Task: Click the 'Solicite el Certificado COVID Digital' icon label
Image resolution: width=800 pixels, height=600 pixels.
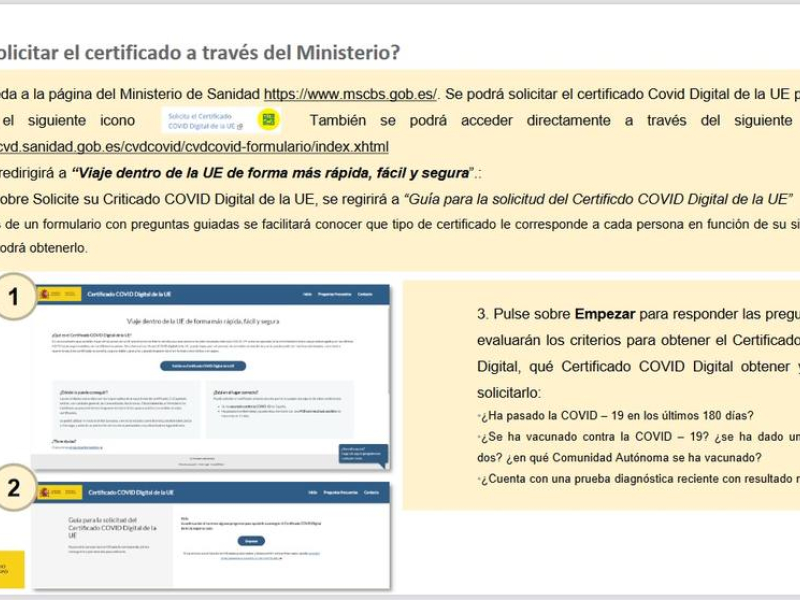Action: [206, 121]
